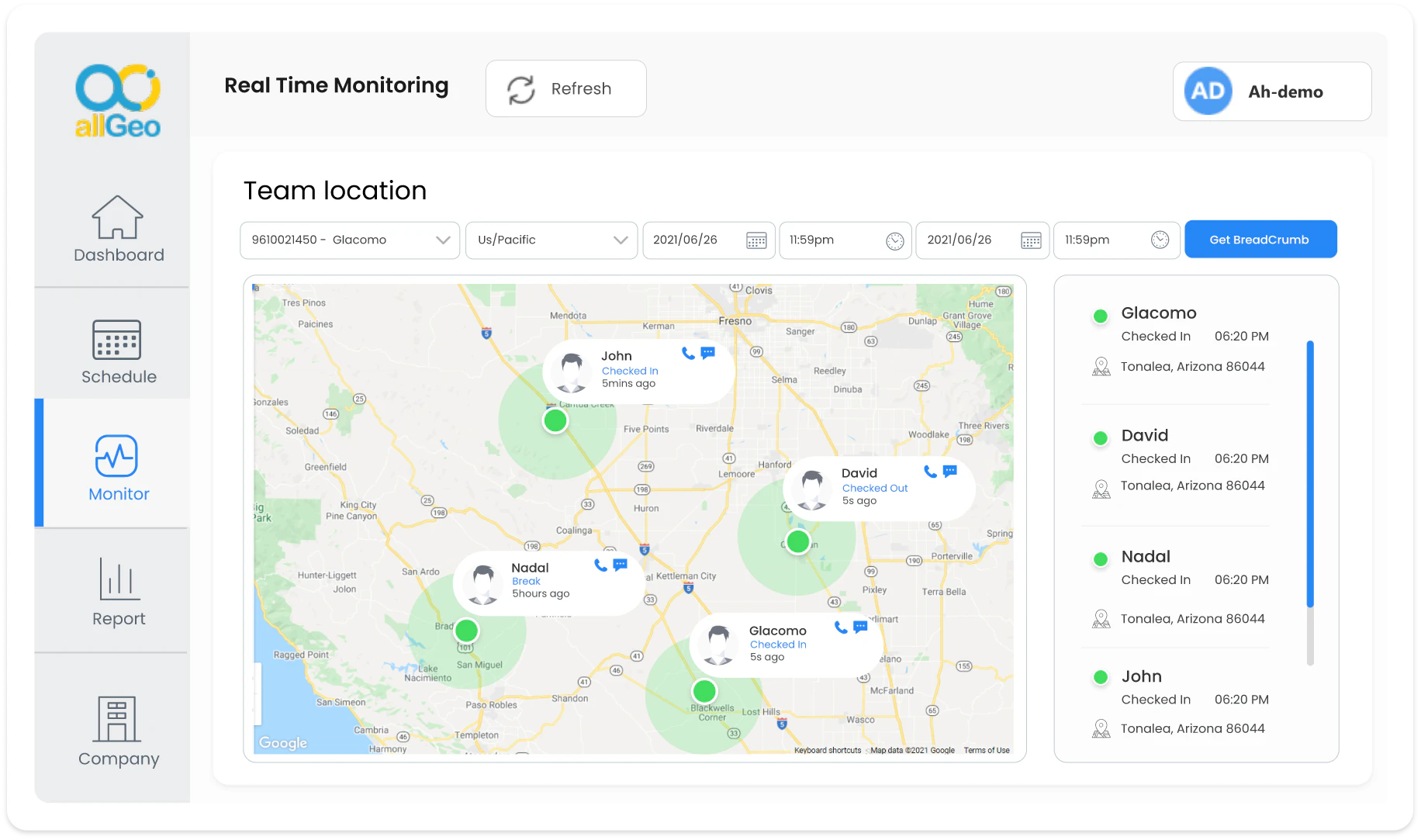Open the Ah-demo account menu

1271,92
